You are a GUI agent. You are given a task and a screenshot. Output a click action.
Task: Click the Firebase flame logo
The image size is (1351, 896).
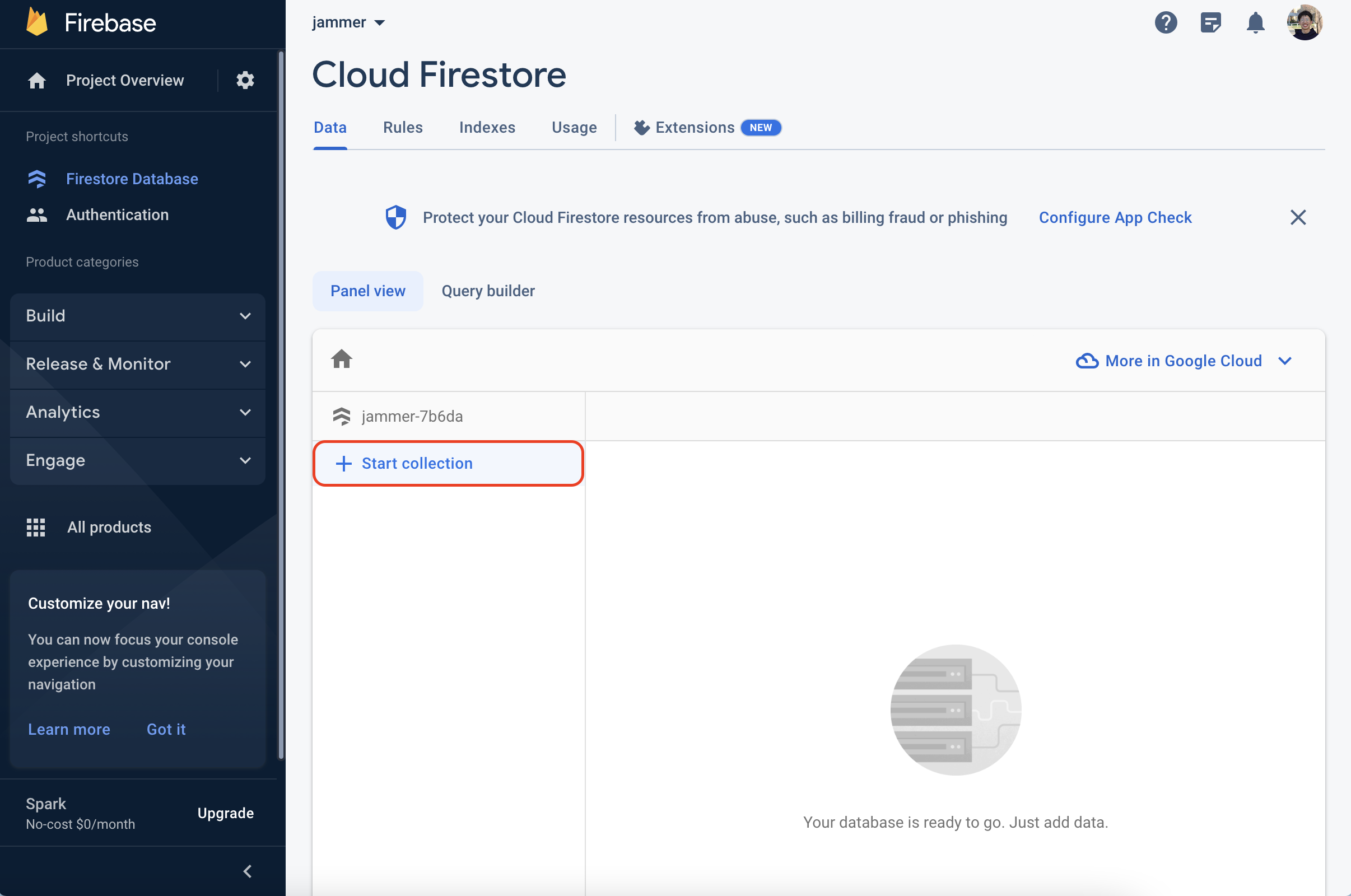click(x=37, y=23)
